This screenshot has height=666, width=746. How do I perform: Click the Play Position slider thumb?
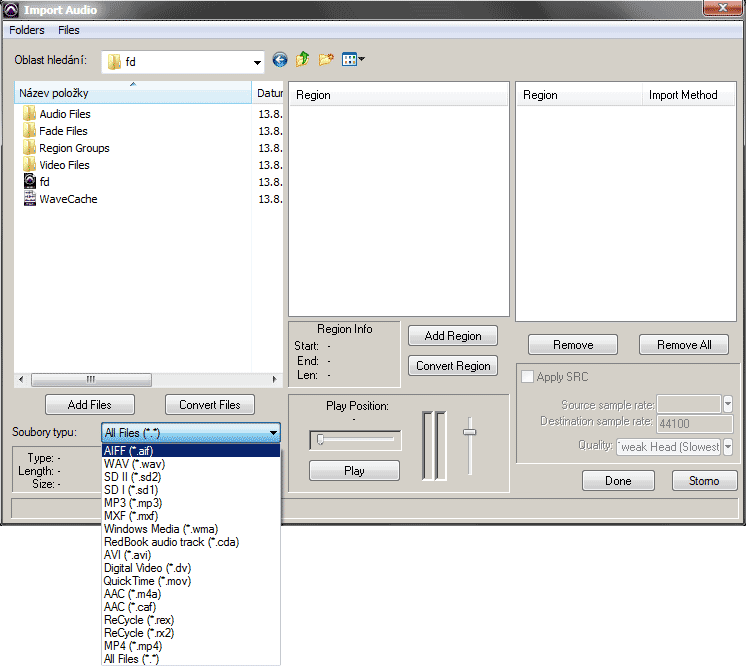[x=320, y=439]
